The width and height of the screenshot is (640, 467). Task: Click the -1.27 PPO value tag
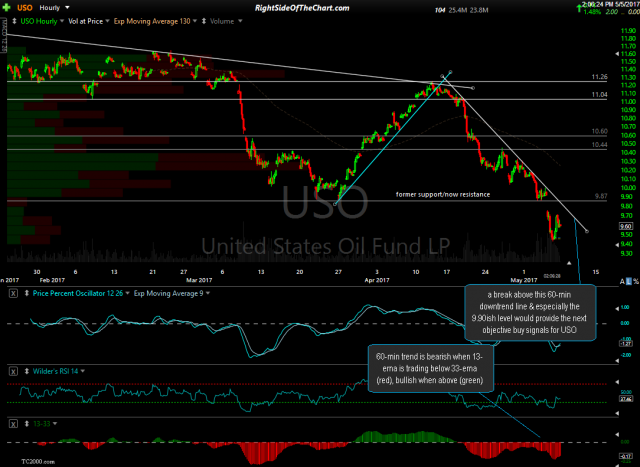[x=626, y=344]
